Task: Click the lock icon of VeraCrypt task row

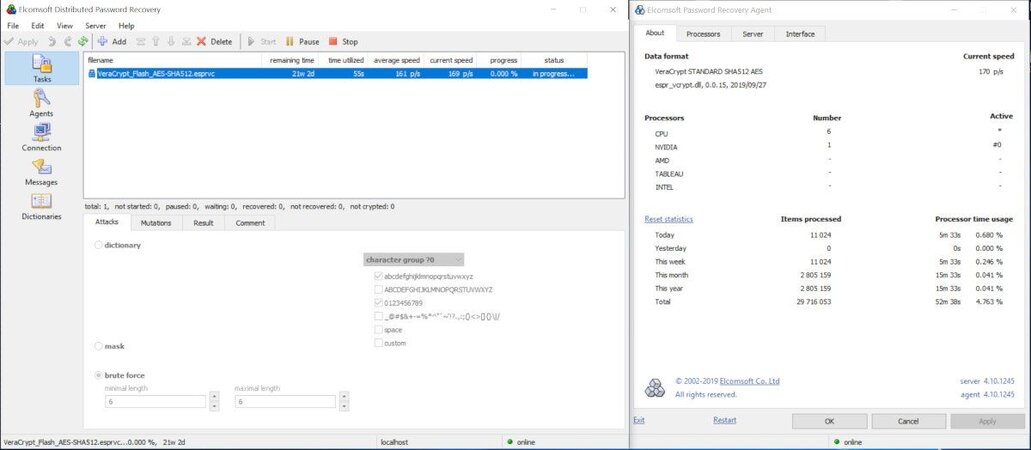Action: (x=91, y=74)
